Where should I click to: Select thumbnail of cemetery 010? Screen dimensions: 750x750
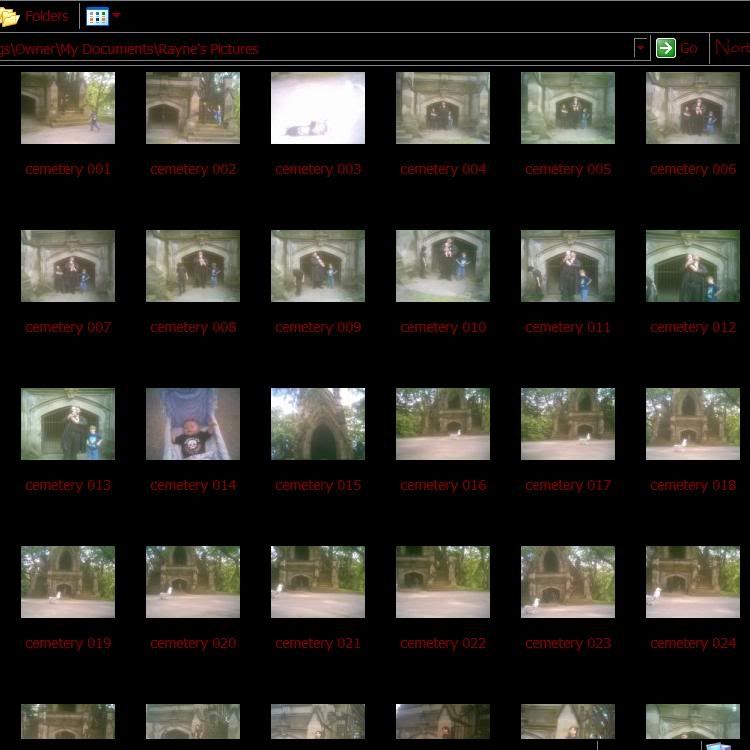tap(443, 266)
